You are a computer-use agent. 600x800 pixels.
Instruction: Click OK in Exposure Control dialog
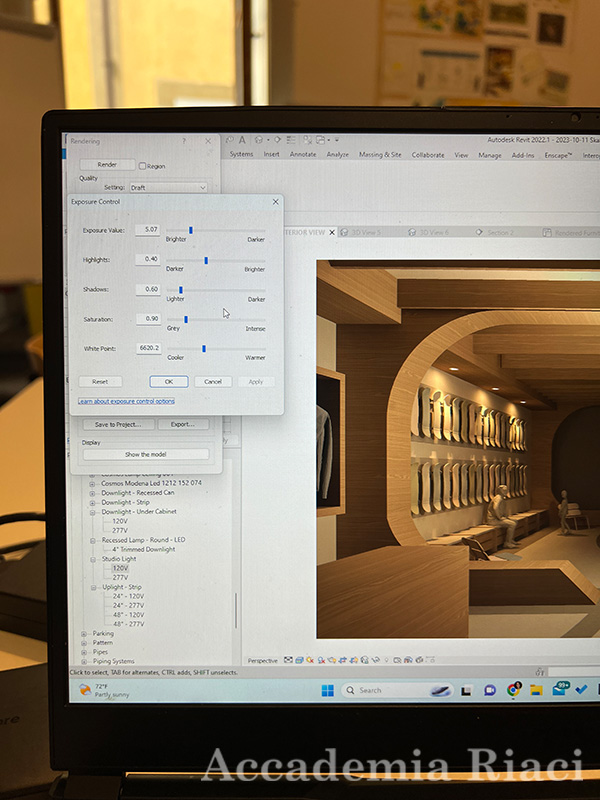pyautogui.click(x=169, y=382)
